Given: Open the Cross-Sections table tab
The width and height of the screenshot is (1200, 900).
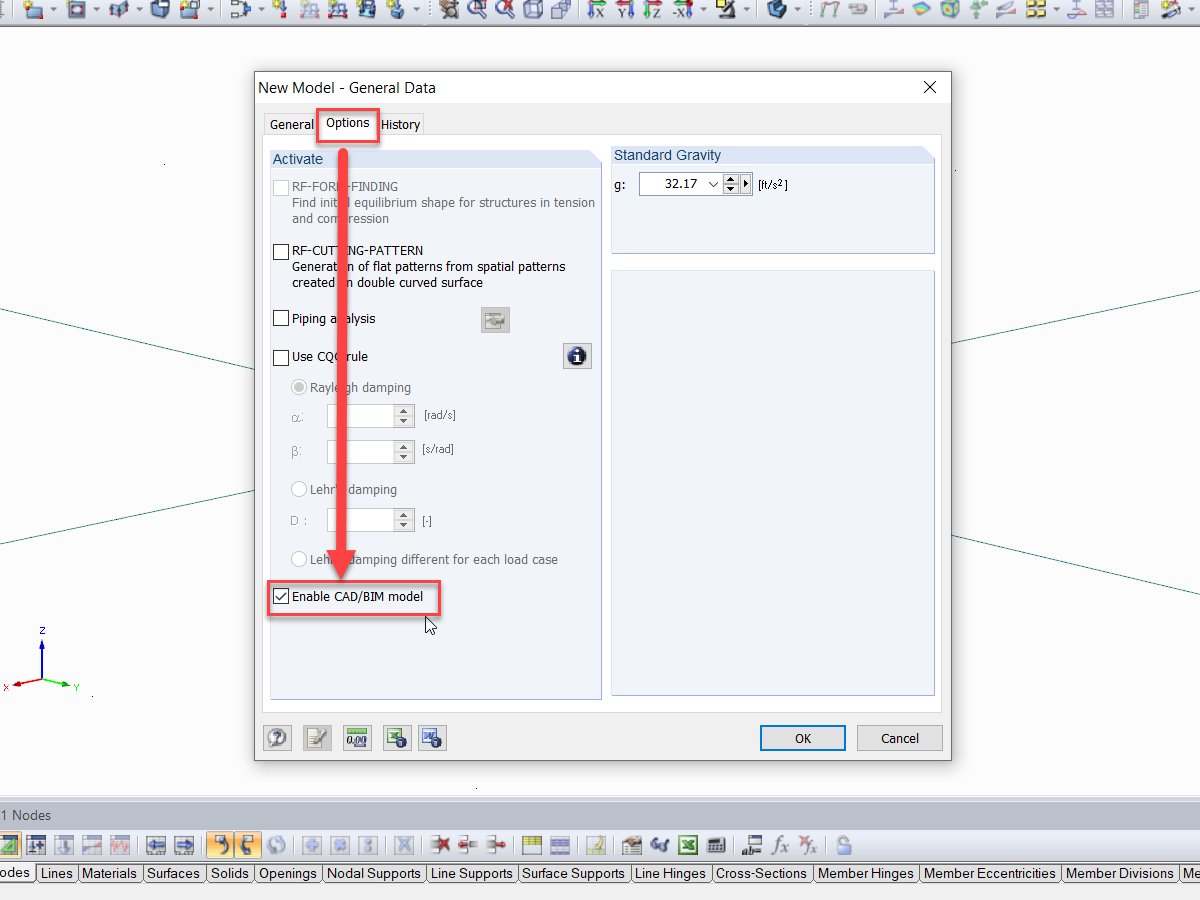Looking at the screenshot, I should point(762,873).
